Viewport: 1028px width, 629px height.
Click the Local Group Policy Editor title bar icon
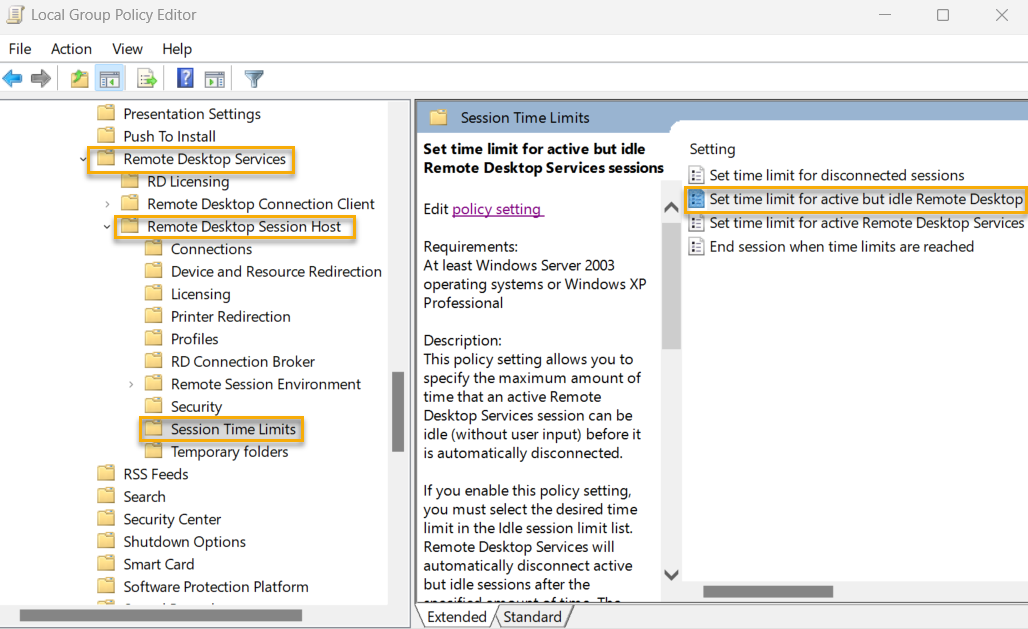coord(15,15)
